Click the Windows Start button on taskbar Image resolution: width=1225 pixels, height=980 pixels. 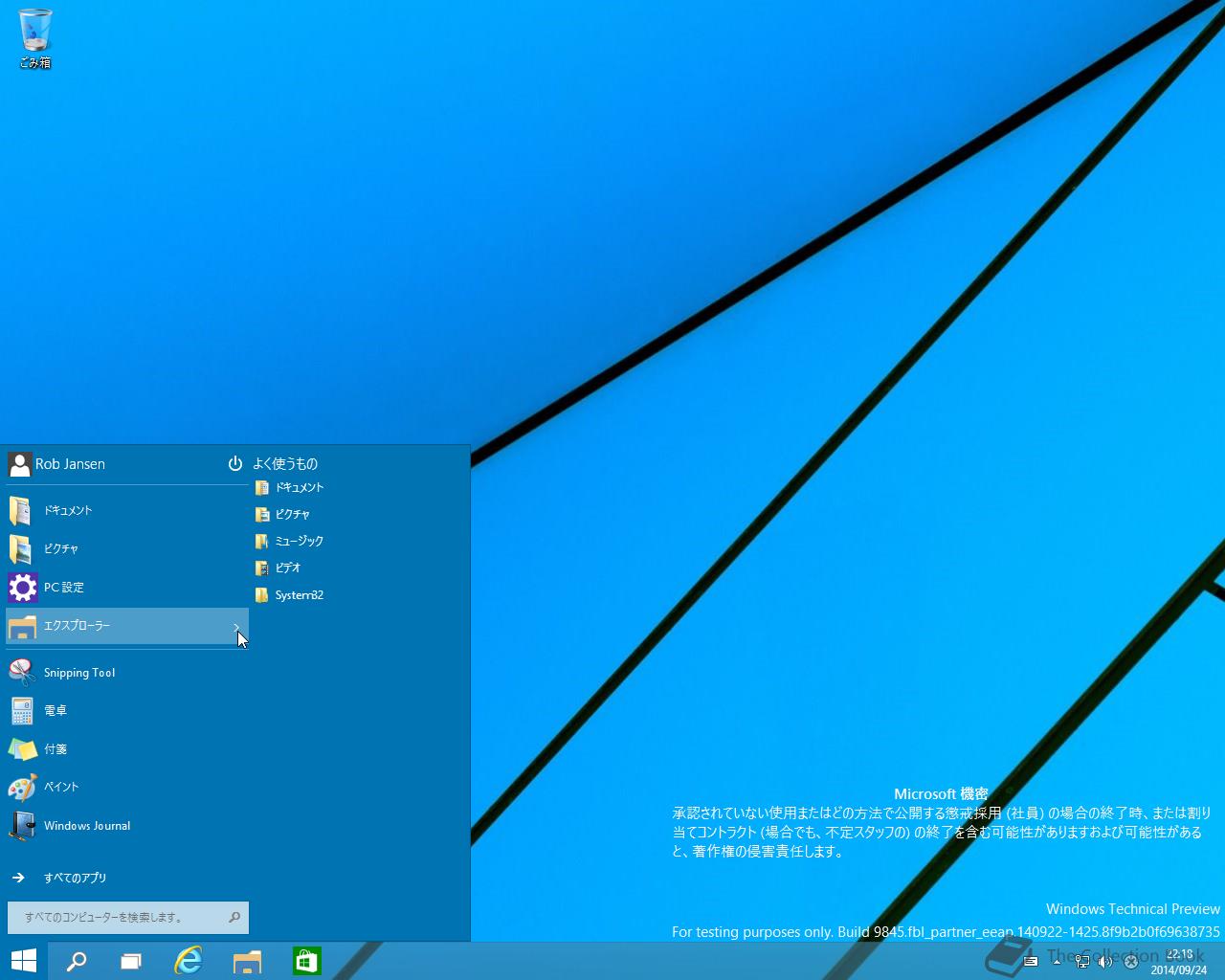[x=23, y=961]
